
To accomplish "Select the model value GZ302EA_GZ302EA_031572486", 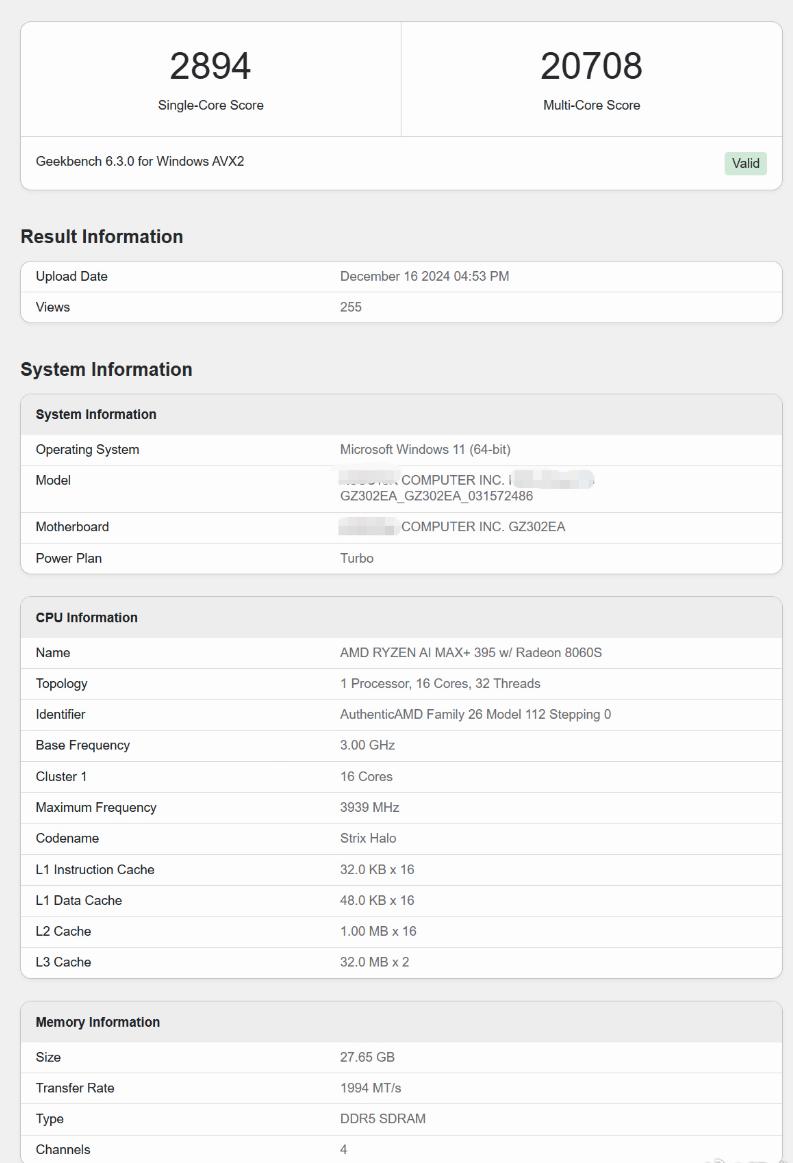I will (436, 495).
